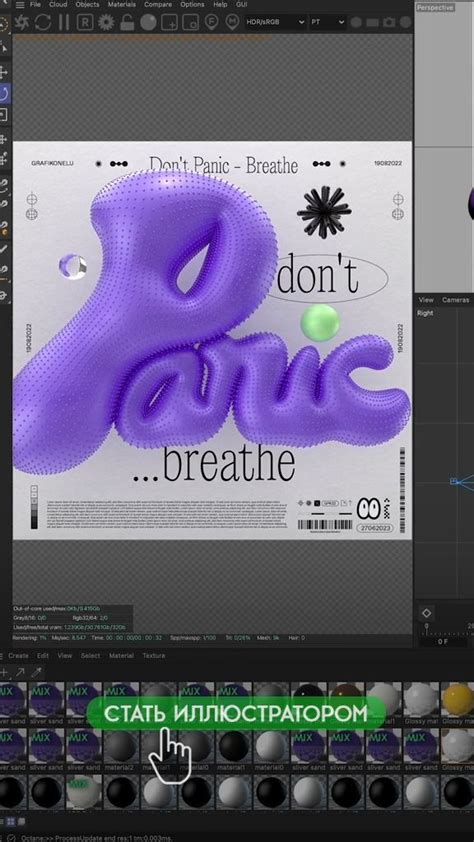Select the Move tool in left toolbar
The image size is (474, 842).
4,72
